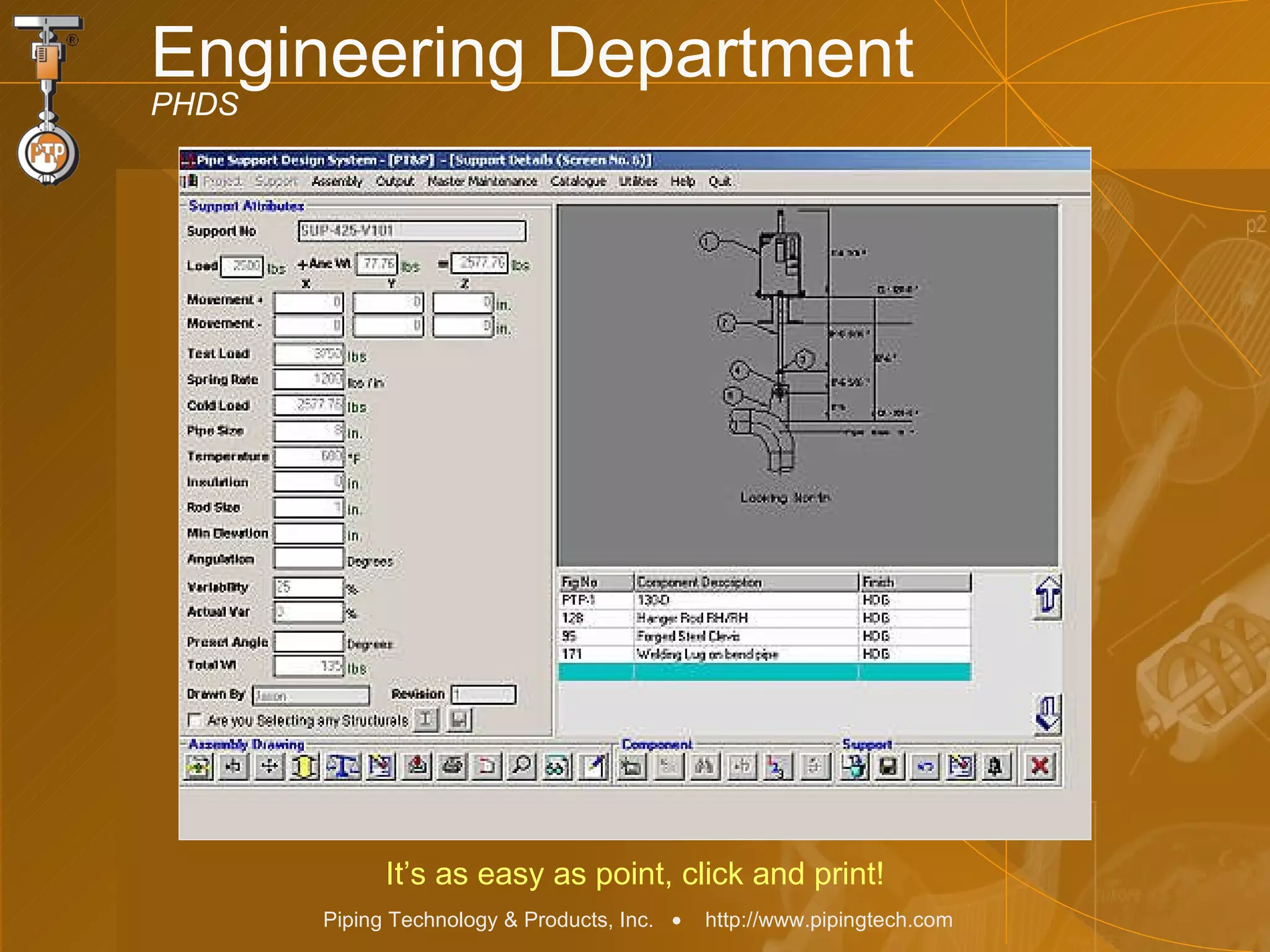
Task: Select the four-way move arrows tool
Action: [x=270, y=767]
